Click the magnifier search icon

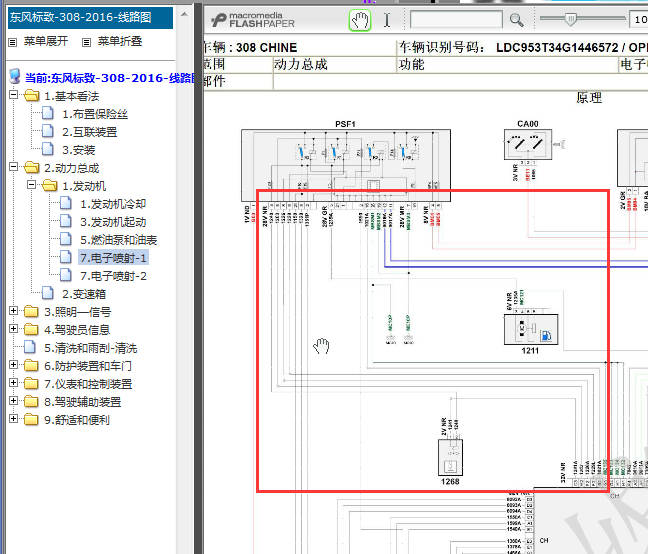(516, 20)
